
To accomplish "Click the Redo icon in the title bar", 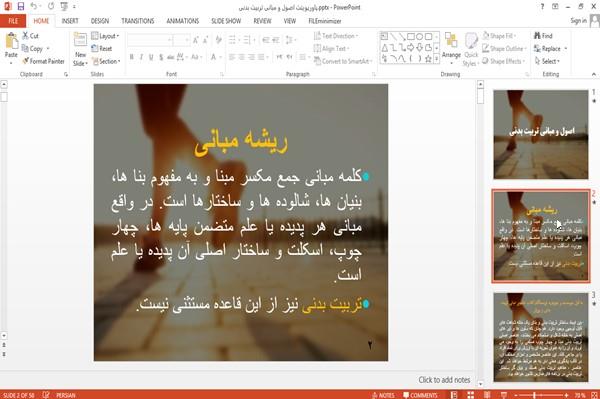I will tap(51, 6).
